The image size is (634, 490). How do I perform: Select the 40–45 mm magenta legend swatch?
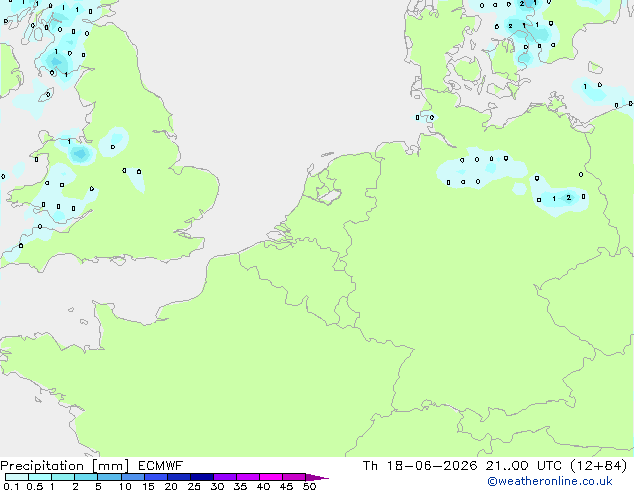point(271,477)
